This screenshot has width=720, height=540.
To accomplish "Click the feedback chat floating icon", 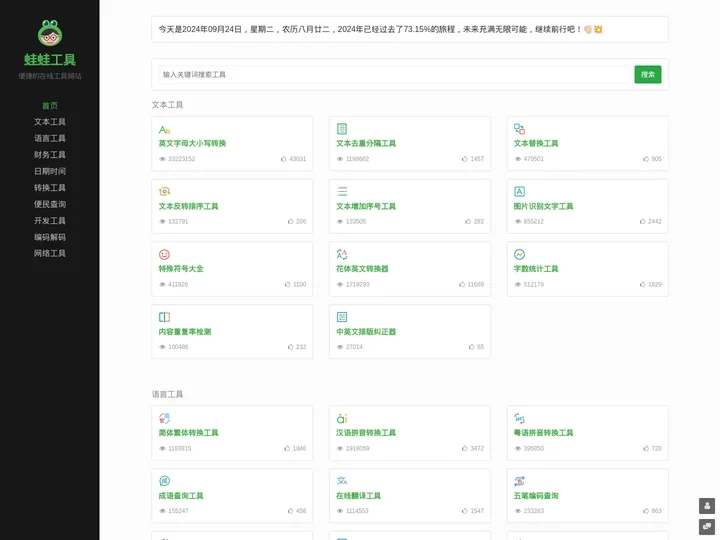I will [707, 526].
